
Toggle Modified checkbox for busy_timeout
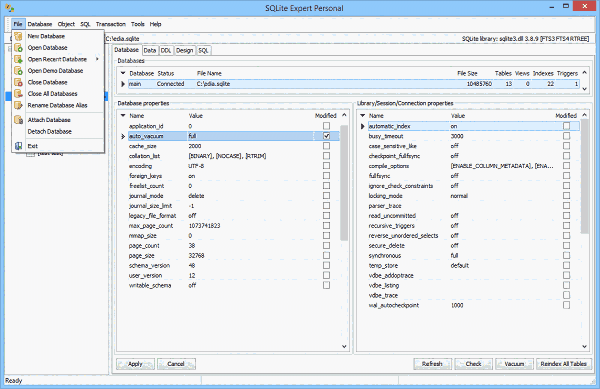click(x=566, y=136)
